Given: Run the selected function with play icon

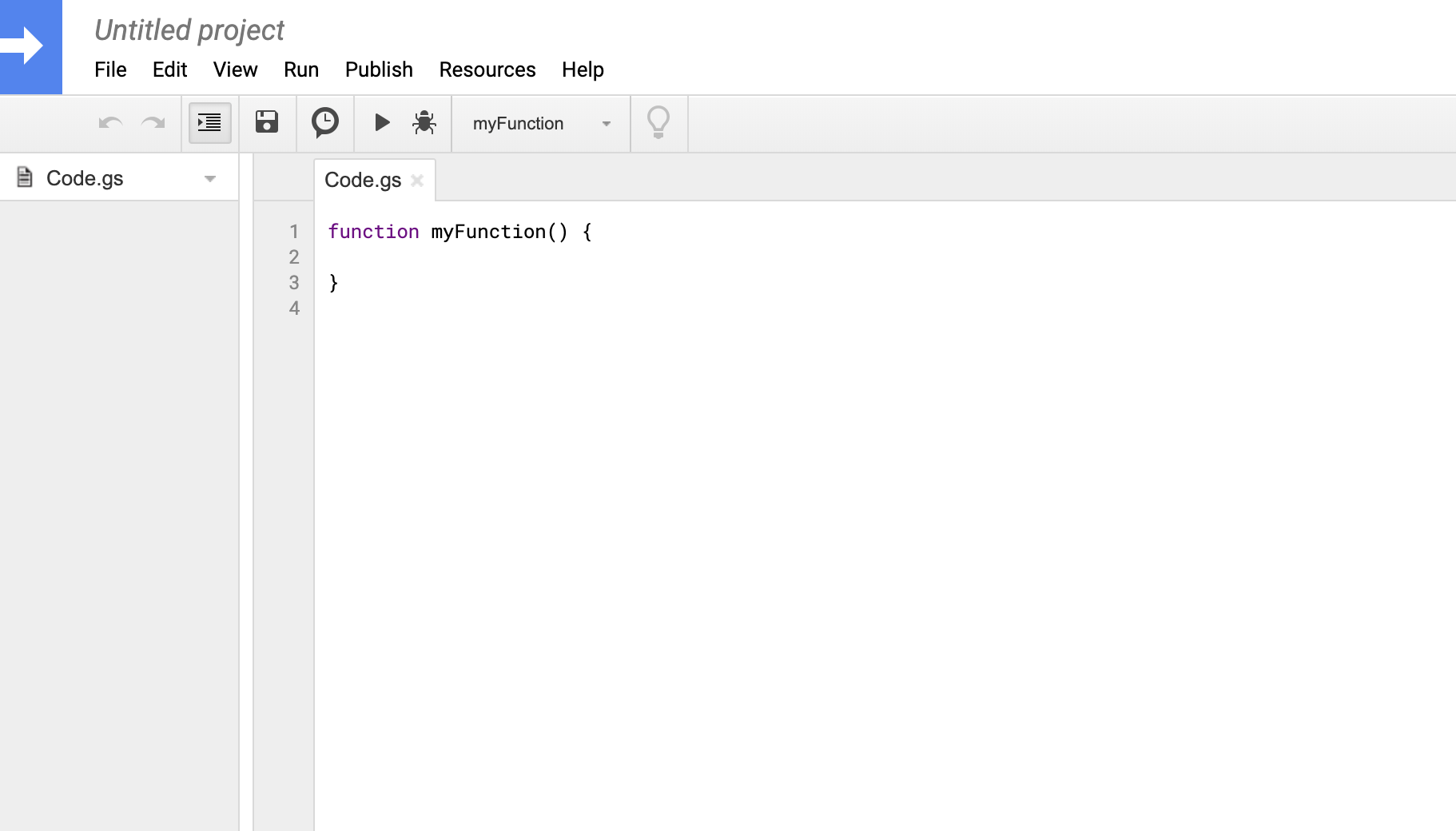Looking at the screenshot, I should (382, 122).
